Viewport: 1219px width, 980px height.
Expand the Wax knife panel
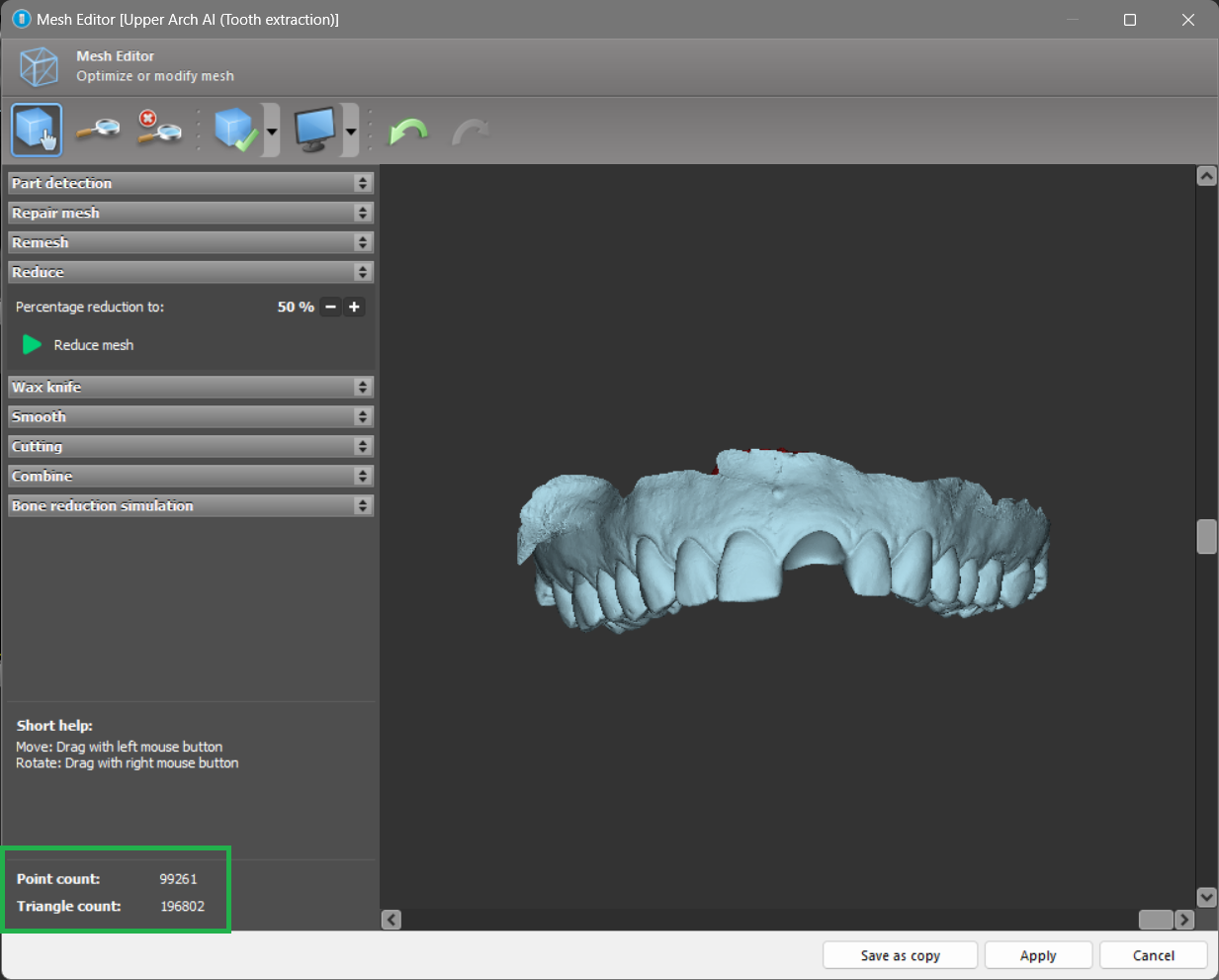coord(190,387)
